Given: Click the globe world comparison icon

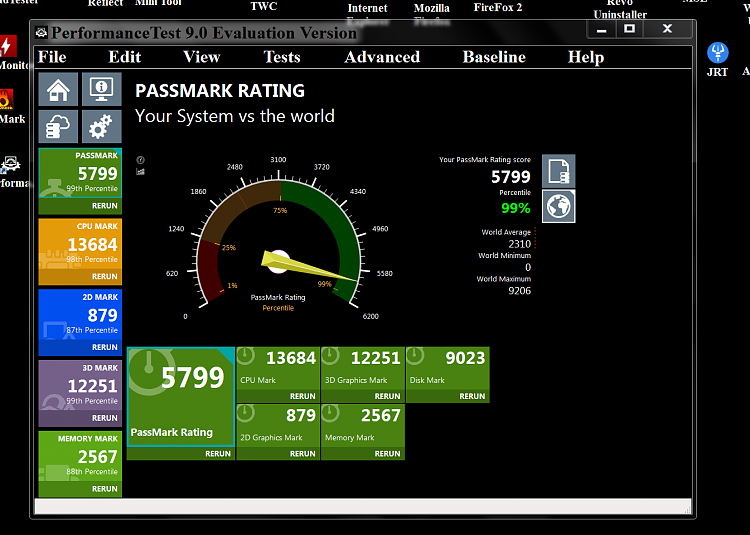Looking at the screenshot, I should [x=559, y=207].
